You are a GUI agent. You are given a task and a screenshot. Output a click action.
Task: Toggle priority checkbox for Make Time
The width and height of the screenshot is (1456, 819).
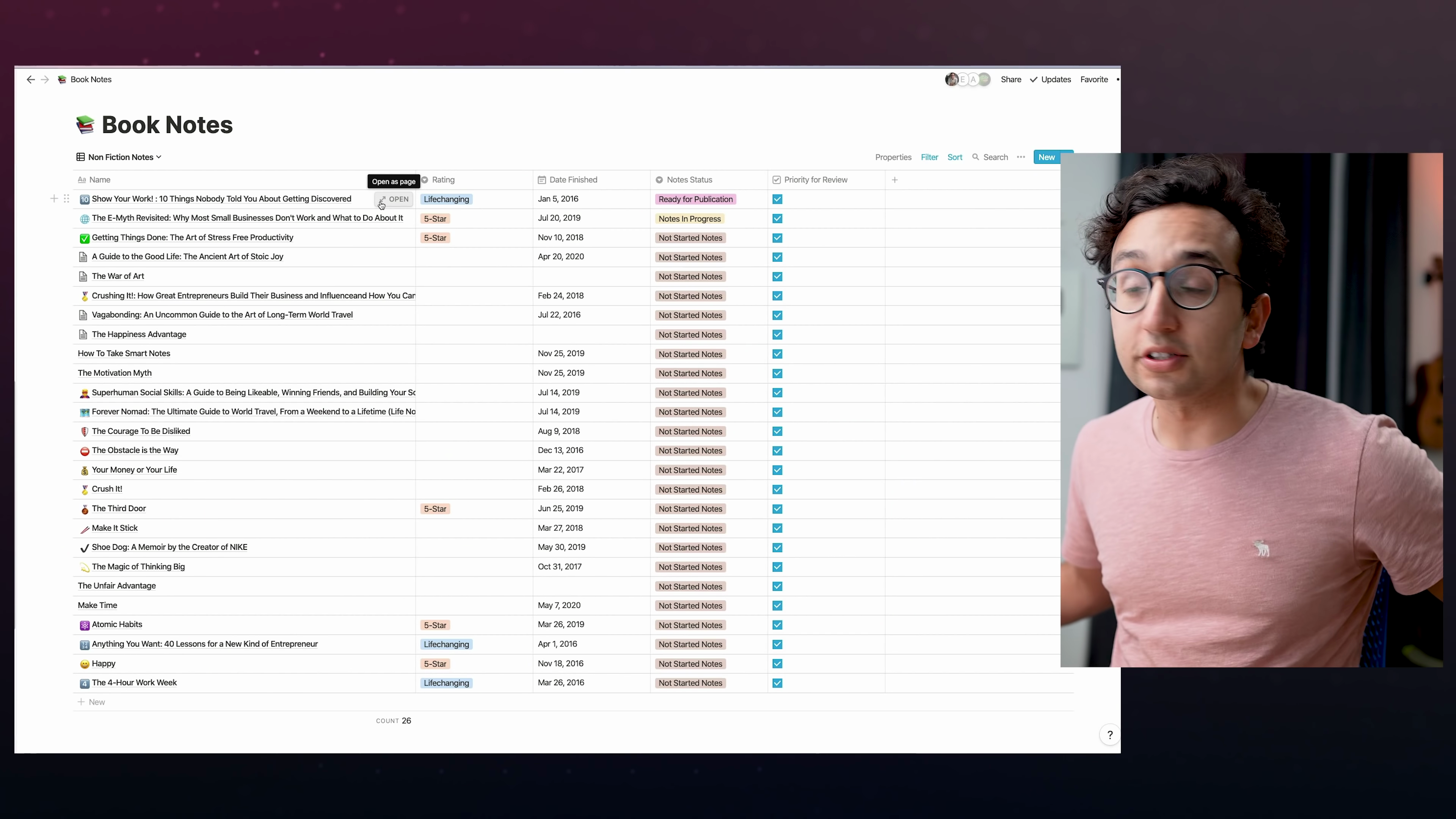click(x=777, y=606)
